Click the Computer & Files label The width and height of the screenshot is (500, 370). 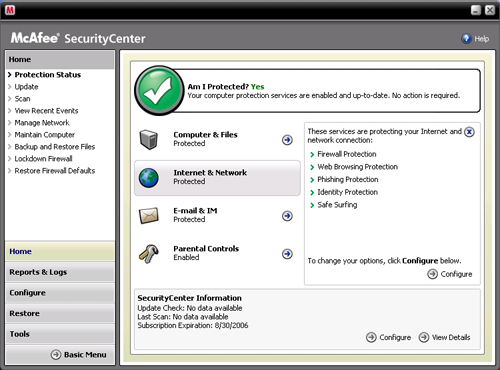tap(205, 135)
